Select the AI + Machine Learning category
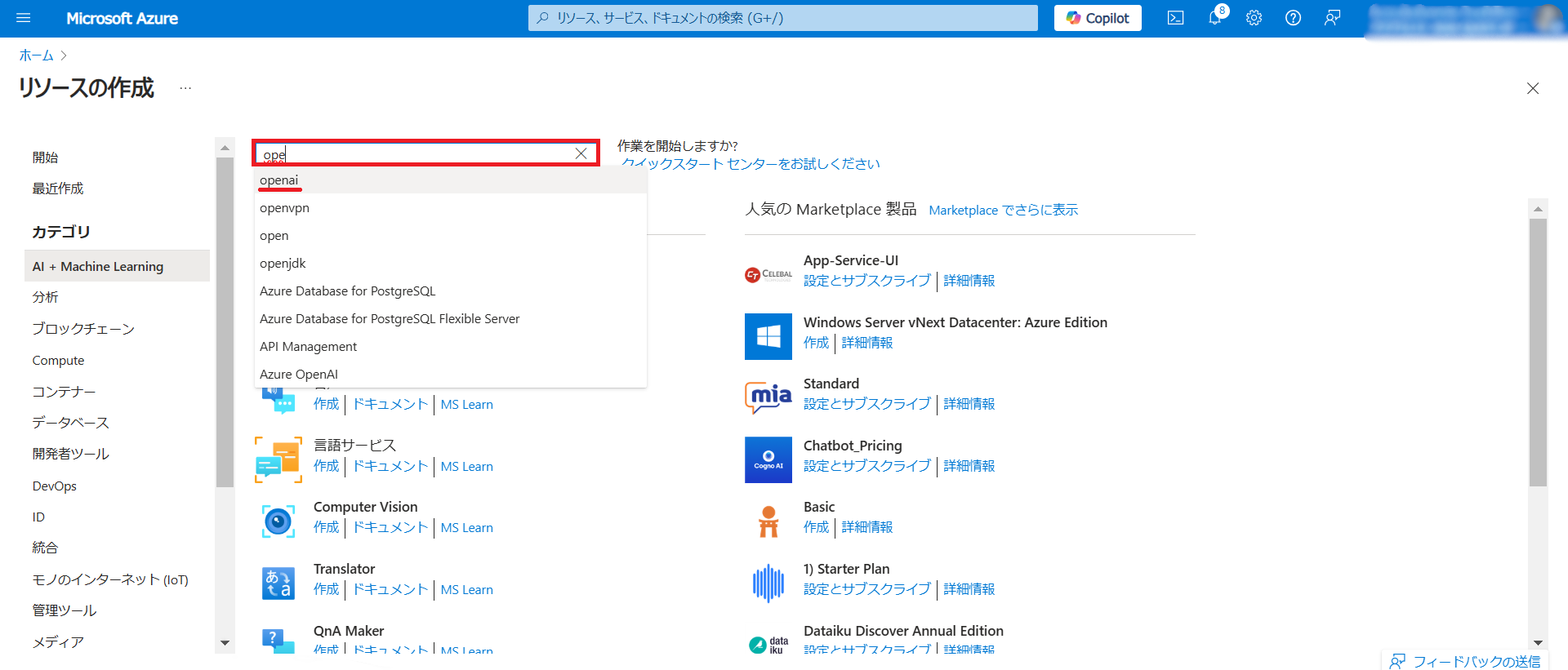Screen dimensions: 1568x670 click(117, 266)
